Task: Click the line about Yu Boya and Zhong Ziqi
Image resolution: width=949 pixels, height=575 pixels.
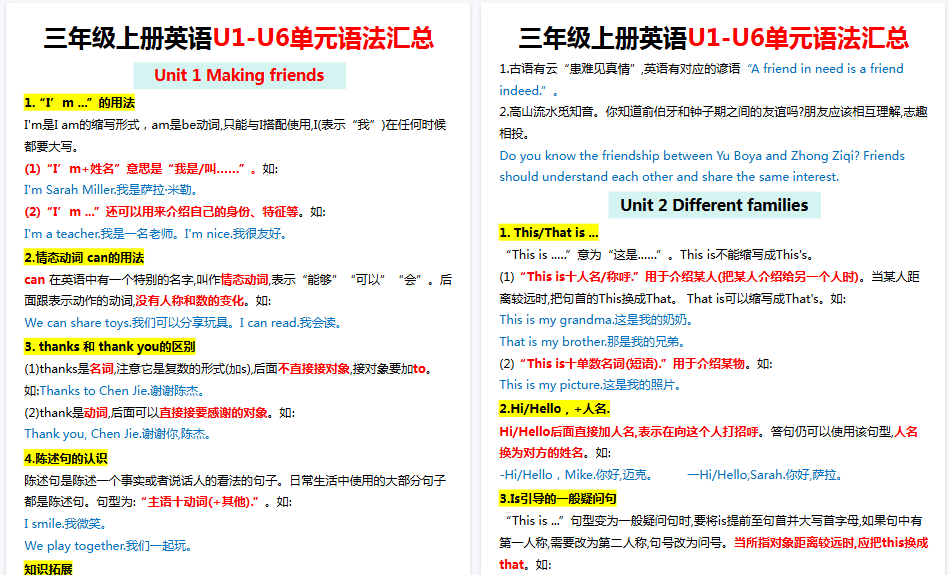Action: pos(702,156)
